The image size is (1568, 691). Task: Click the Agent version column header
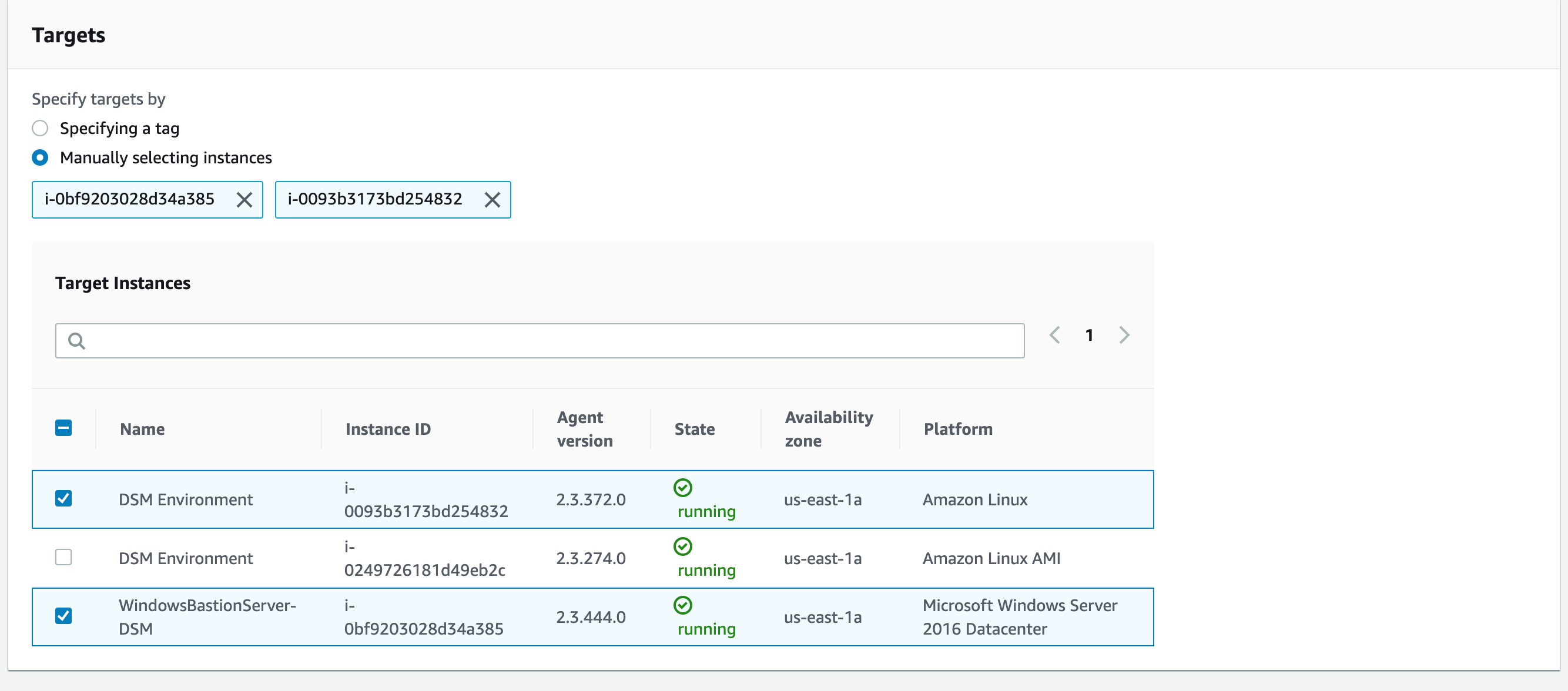[x=584, y=429]
